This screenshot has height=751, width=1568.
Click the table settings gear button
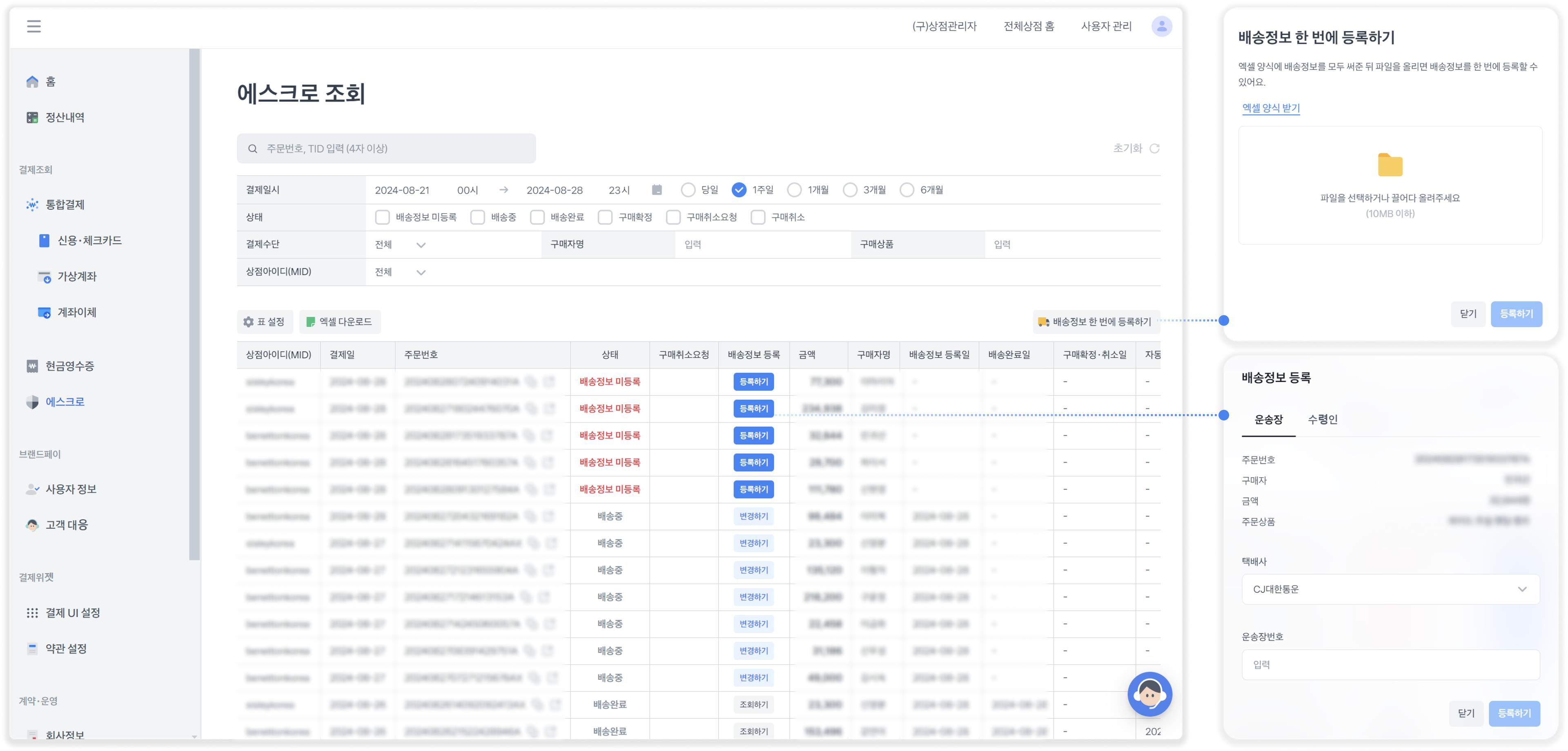click(x=265, y=322)
